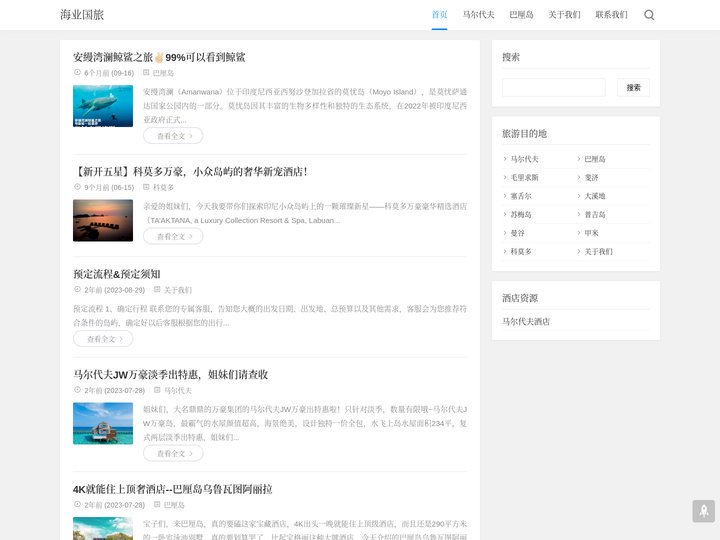Open the 巴厘岛 navigation menu item

(522, 15)
